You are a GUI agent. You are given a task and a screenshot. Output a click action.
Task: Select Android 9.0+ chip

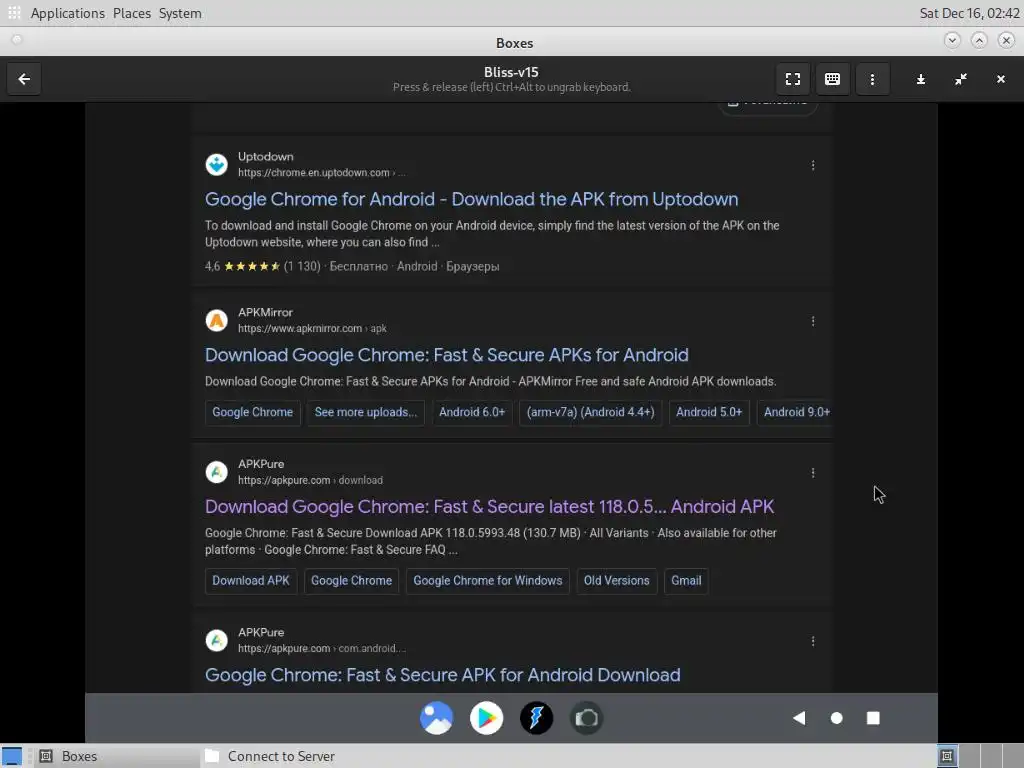pyautogui.click(x=796, y=412)
